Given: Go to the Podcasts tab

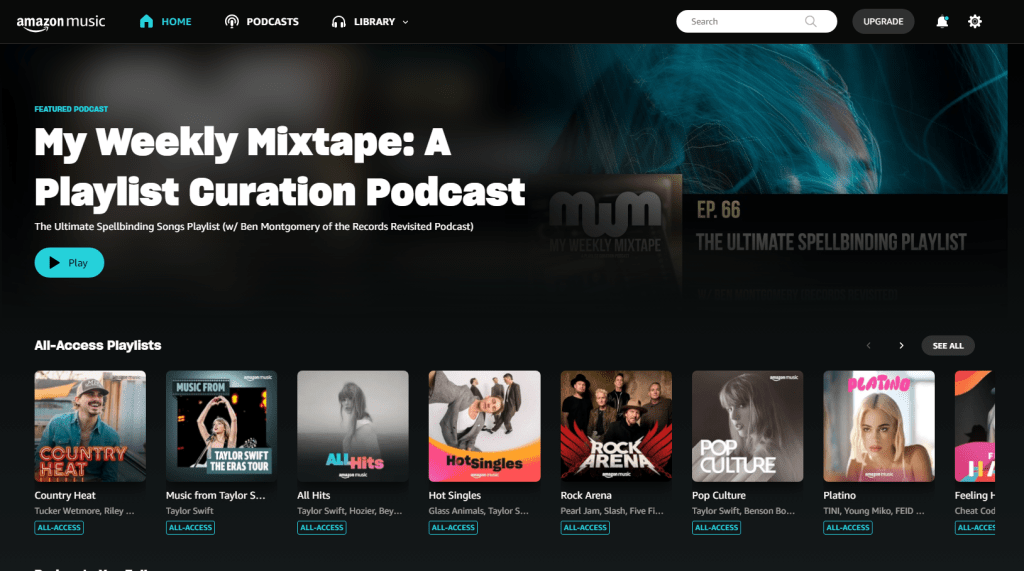Looking at the screenshot, I should pyautogui.click(x=272, y=21).
